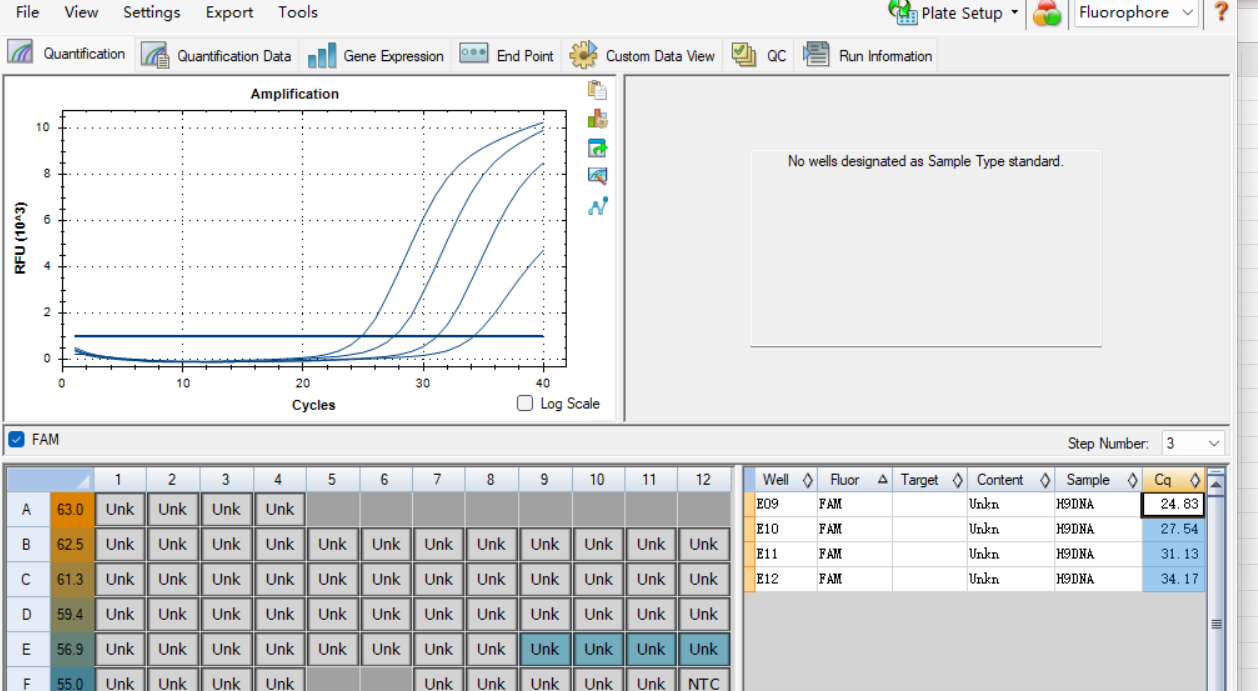
Task: Open the Export menu
Action: pyautogui.click(x=229, y=12)
